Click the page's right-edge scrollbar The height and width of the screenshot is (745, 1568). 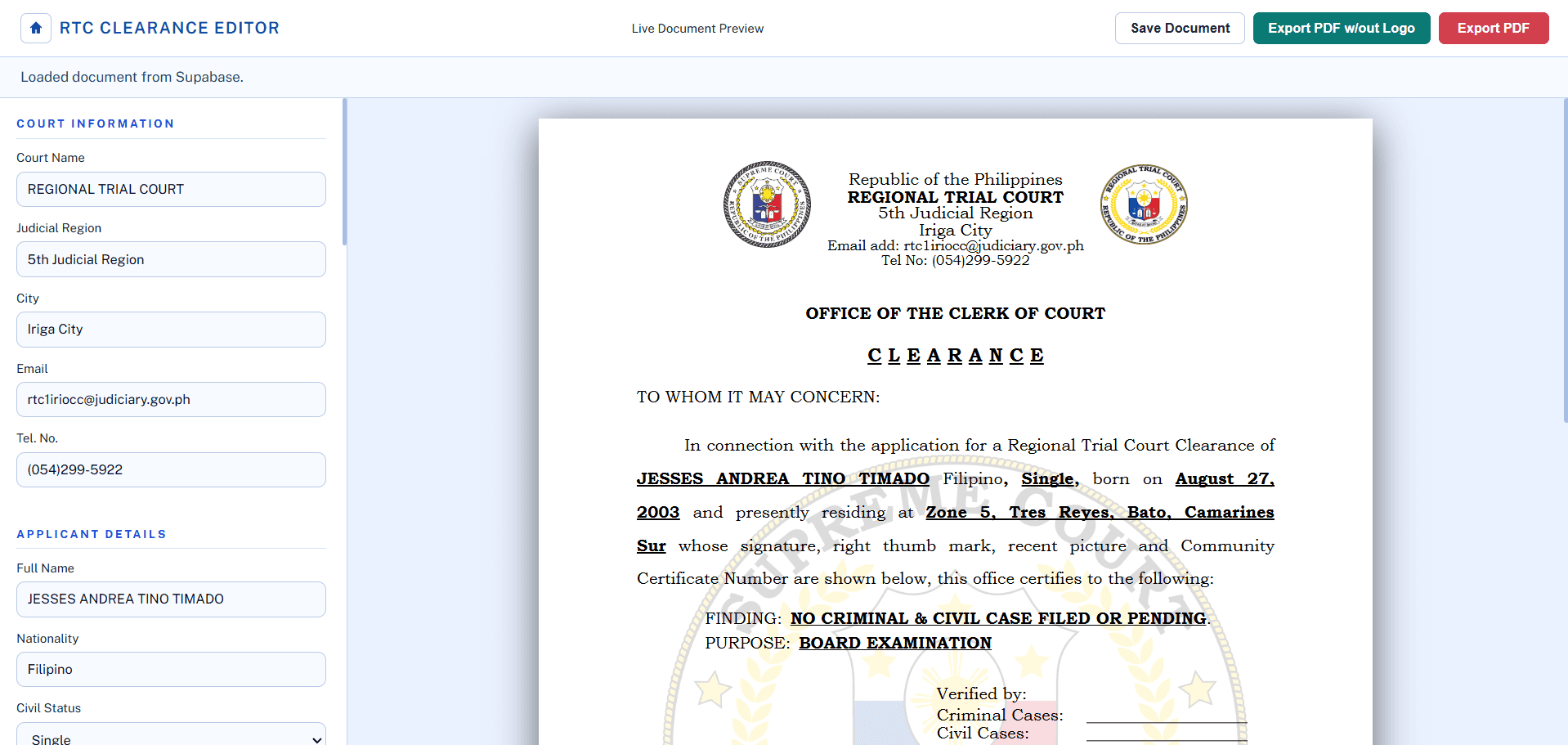[1565, 262]
